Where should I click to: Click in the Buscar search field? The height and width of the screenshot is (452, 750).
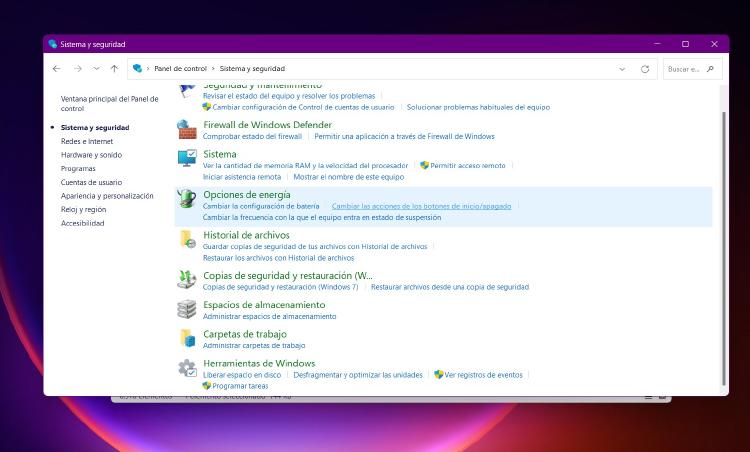[x=693, y=69]
